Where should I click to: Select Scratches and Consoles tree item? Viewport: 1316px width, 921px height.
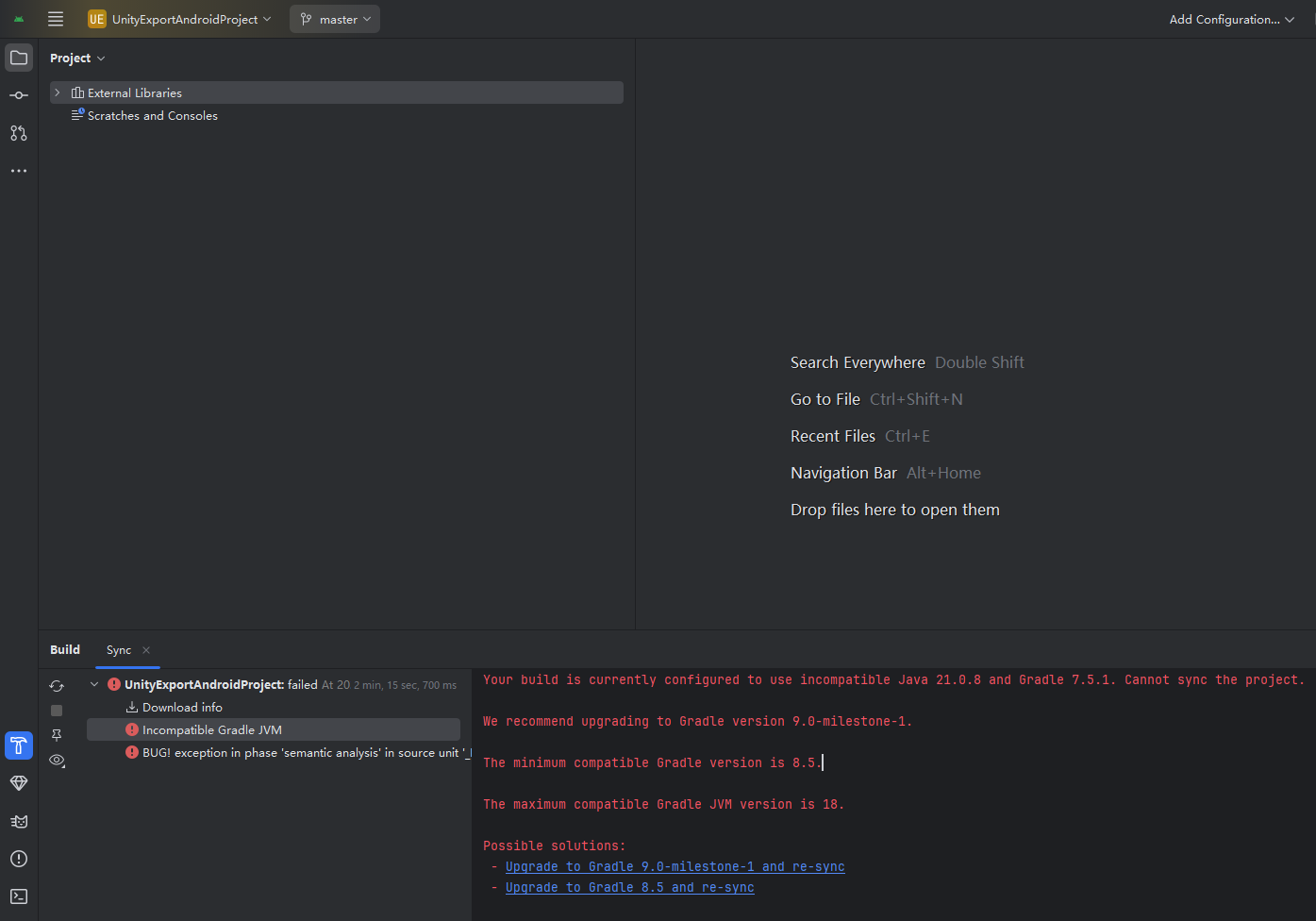(x=337, y=115)
